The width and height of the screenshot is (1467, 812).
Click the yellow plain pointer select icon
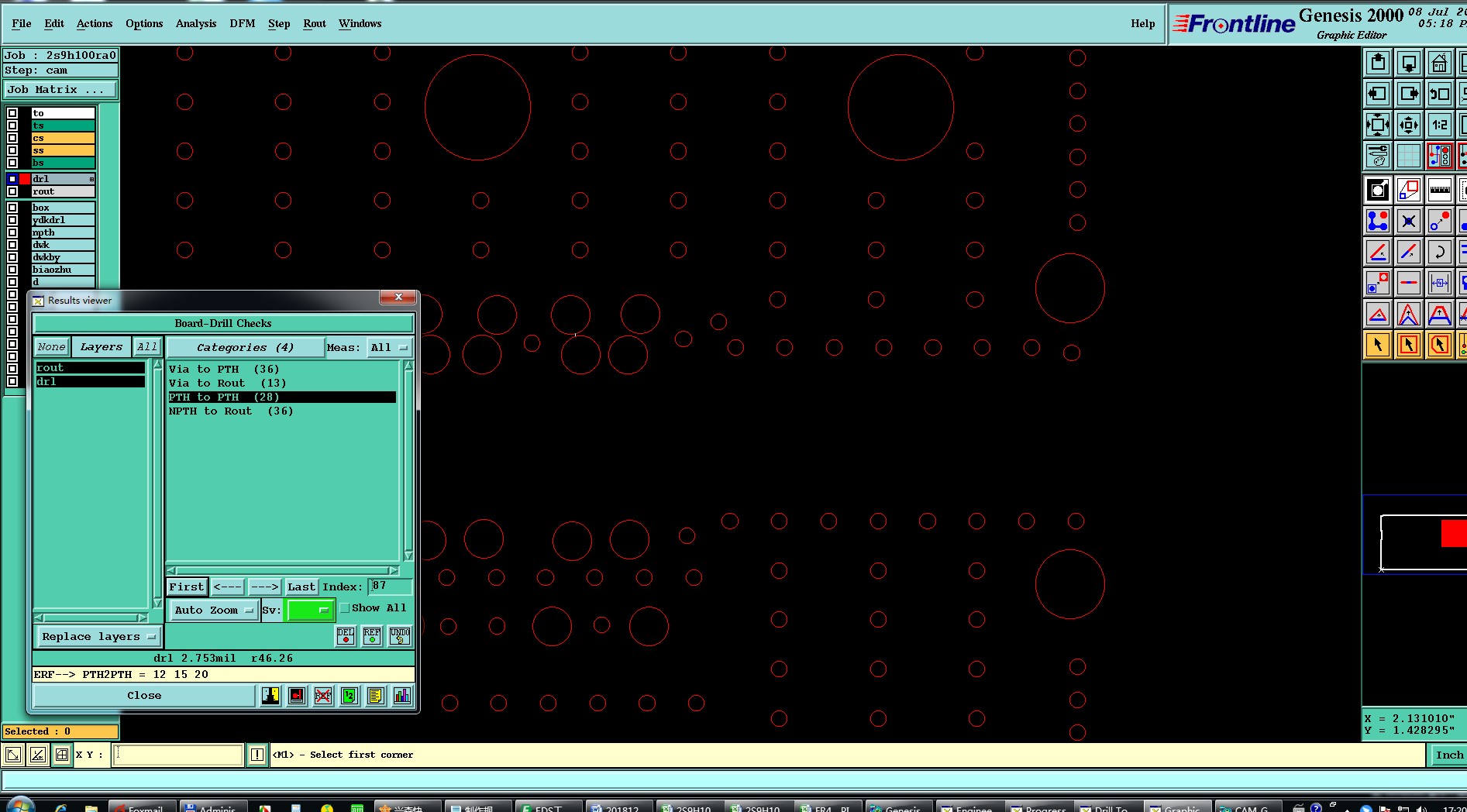tap(1378, 344)
